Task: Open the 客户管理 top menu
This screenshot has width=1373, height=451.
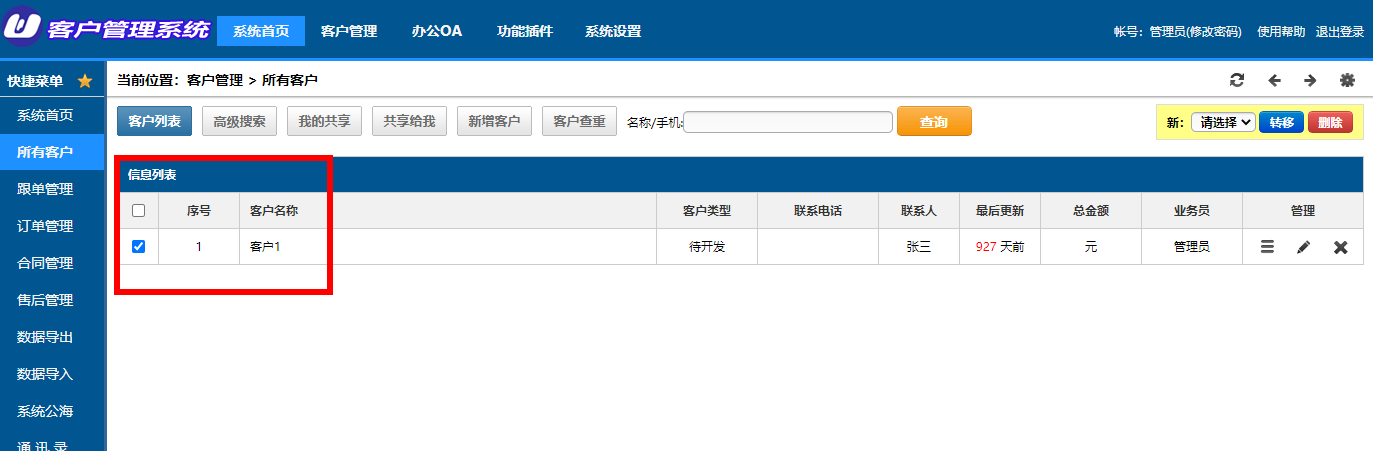Action: tap(349, 31)
